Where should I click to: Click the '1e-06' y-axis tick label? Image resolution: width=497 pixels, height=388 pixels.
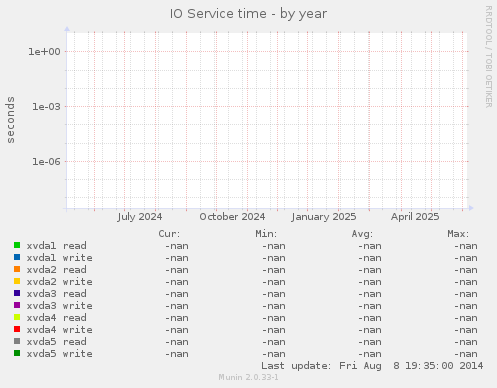click(x=46, y=162)
